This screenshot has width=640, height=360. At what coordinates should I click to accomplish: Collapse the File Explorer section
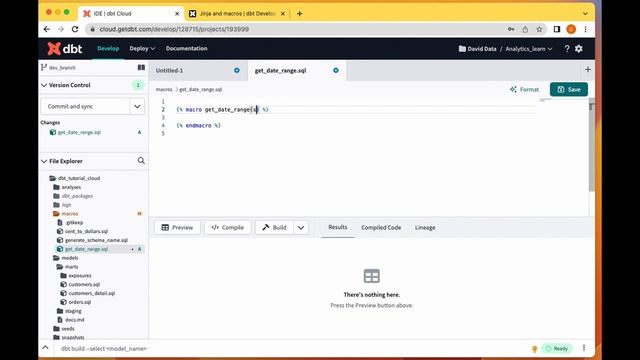(x=44, y=161)
